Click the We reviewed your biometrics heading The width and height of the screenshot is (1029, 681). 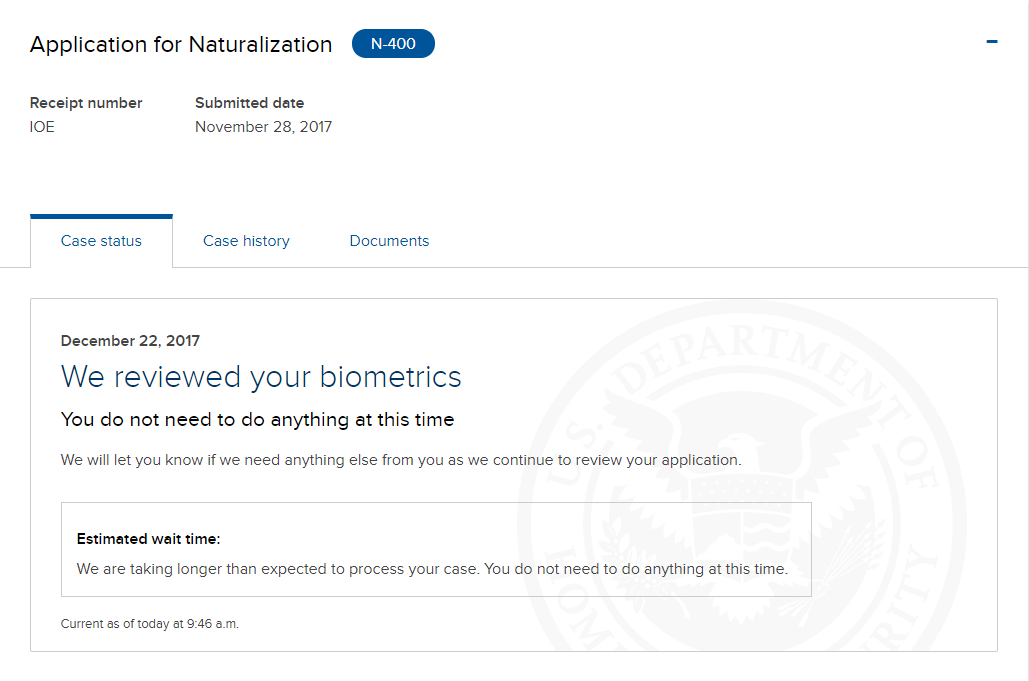(261, 377)
